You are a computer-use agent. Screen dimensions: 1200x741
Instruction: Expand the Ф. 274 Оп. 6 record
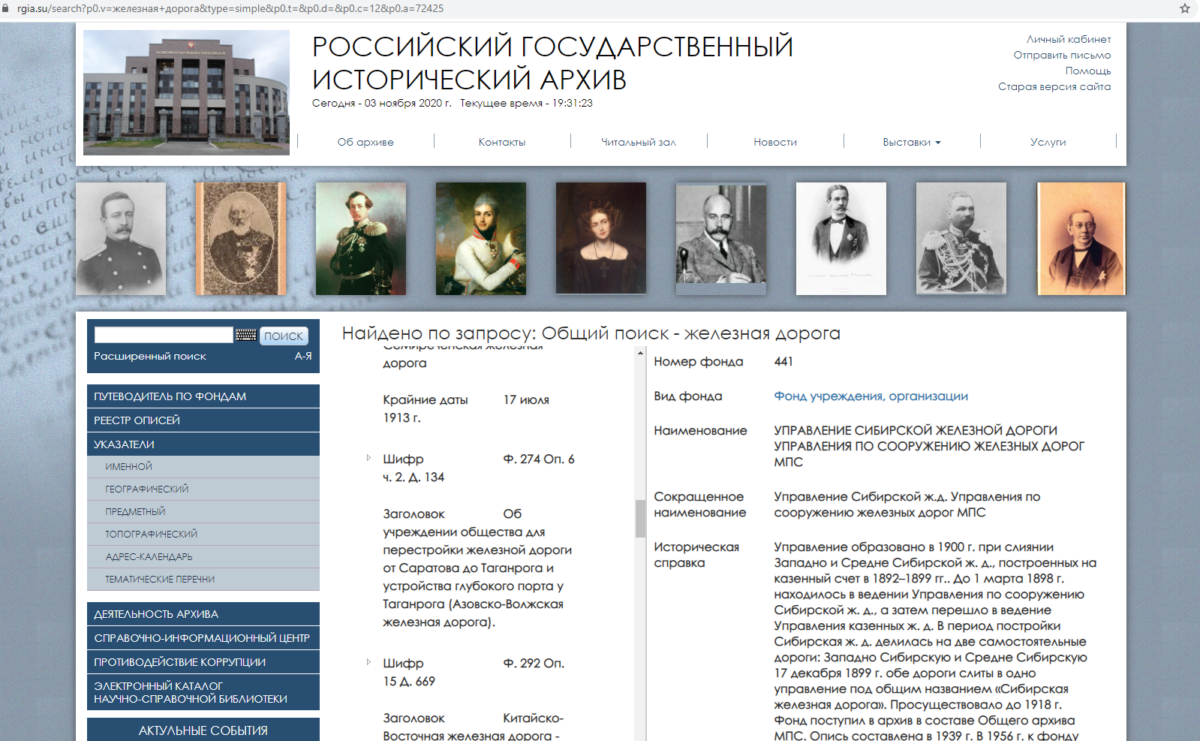tap(369, 459)
